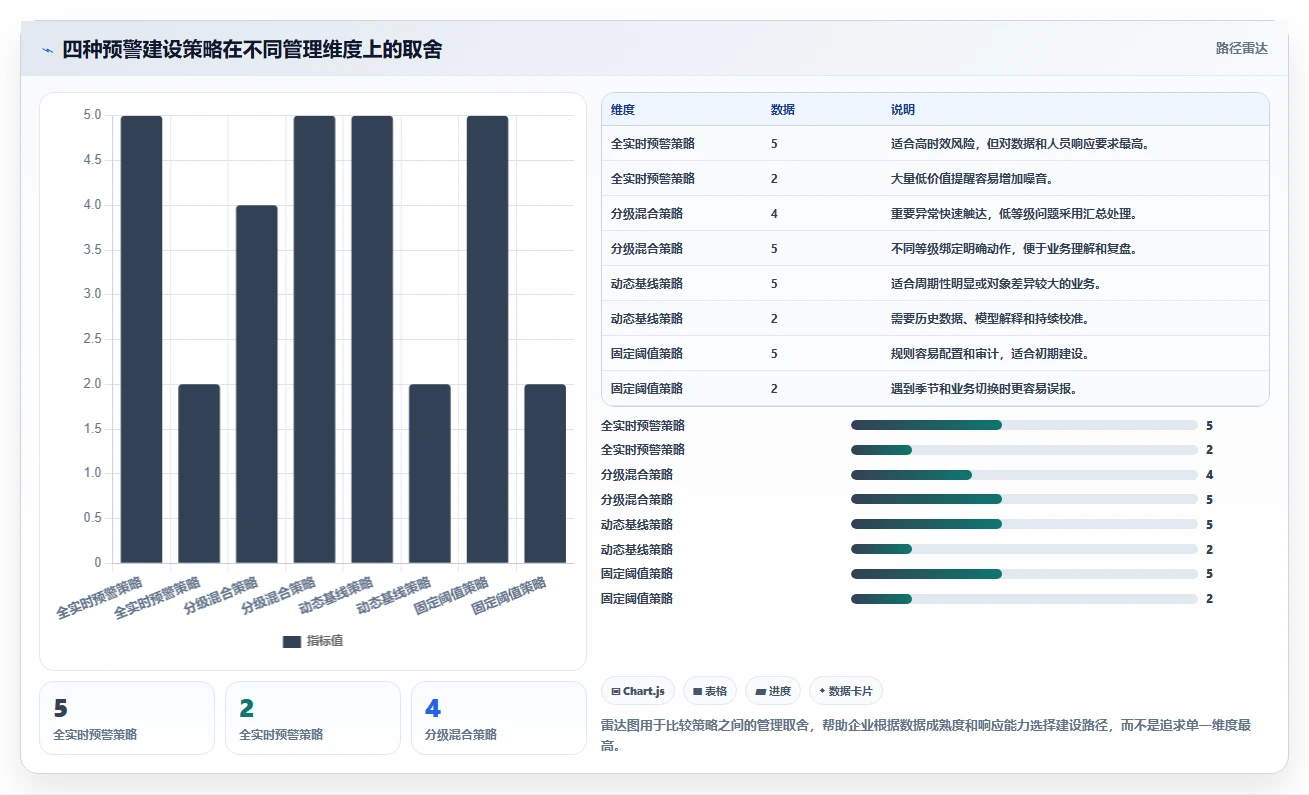Open the card showing 5 全实时预警策略
The height and width of the screenshot is (795, 1309).
click(127, 718)
